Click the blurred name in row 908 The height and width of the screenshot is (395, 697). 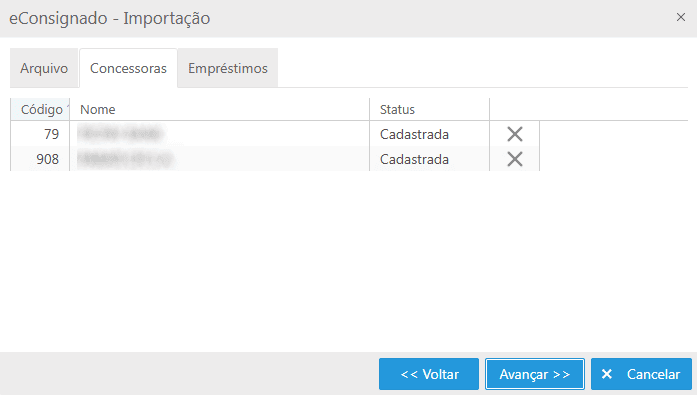[125, 159]
